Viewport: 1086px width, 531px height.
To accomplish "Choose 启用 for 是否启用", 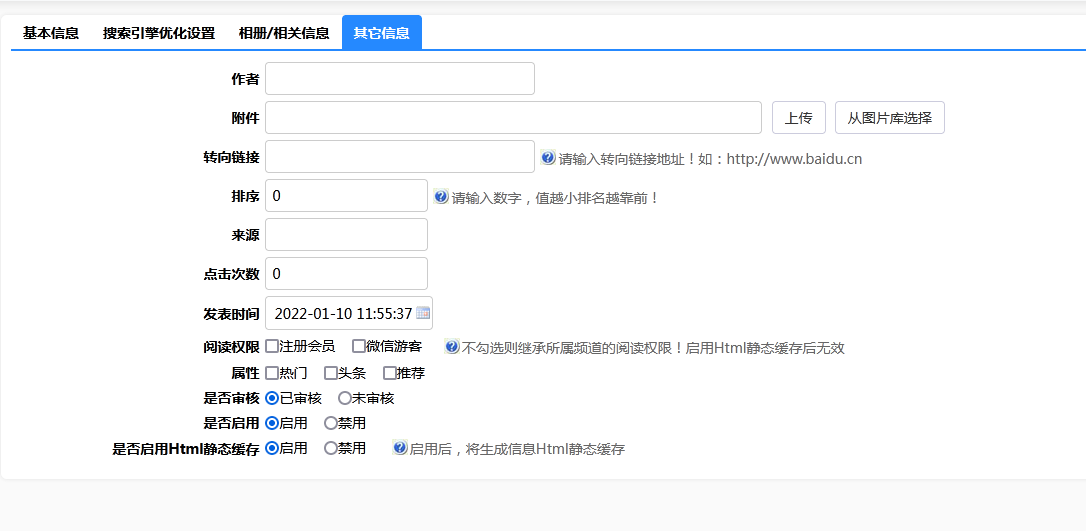I will click(x=272, y=422).
